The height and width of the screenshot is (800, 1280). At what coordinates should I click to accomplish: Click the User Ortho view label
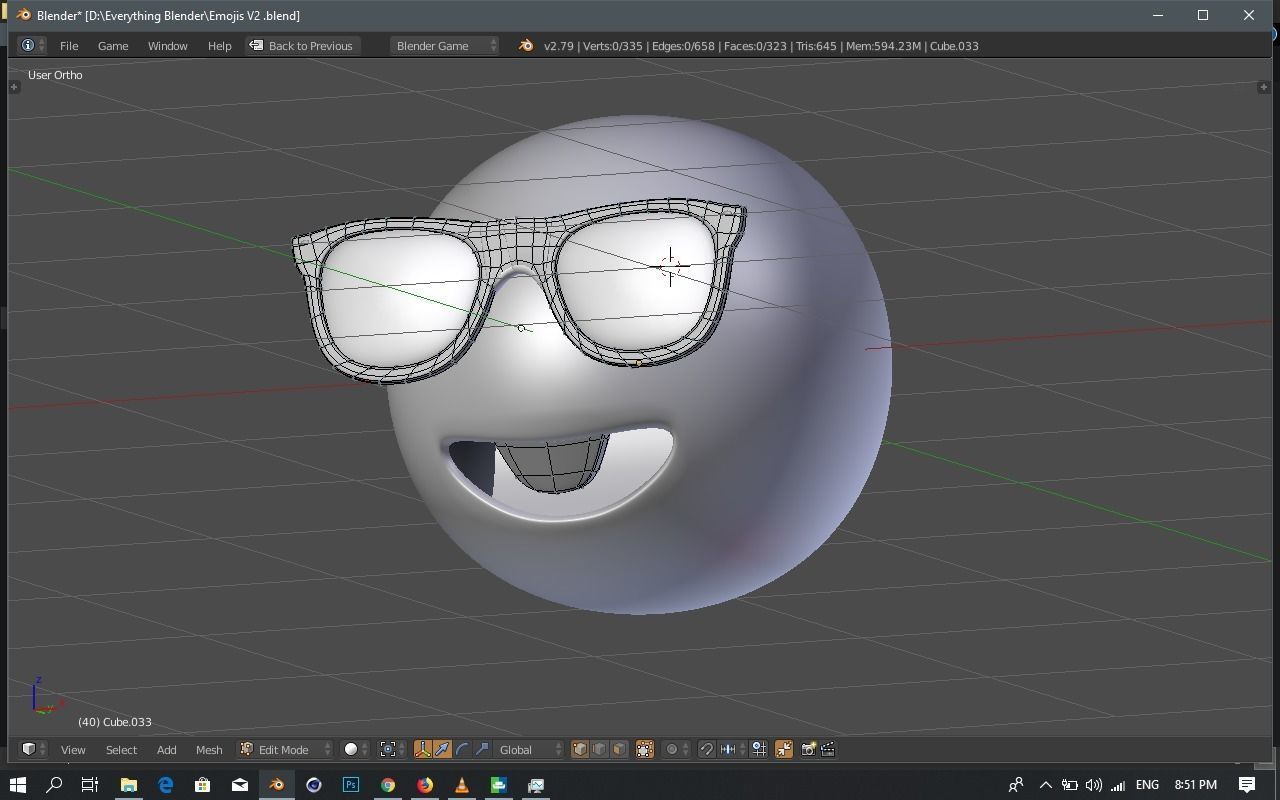click(x=55, y=75)
